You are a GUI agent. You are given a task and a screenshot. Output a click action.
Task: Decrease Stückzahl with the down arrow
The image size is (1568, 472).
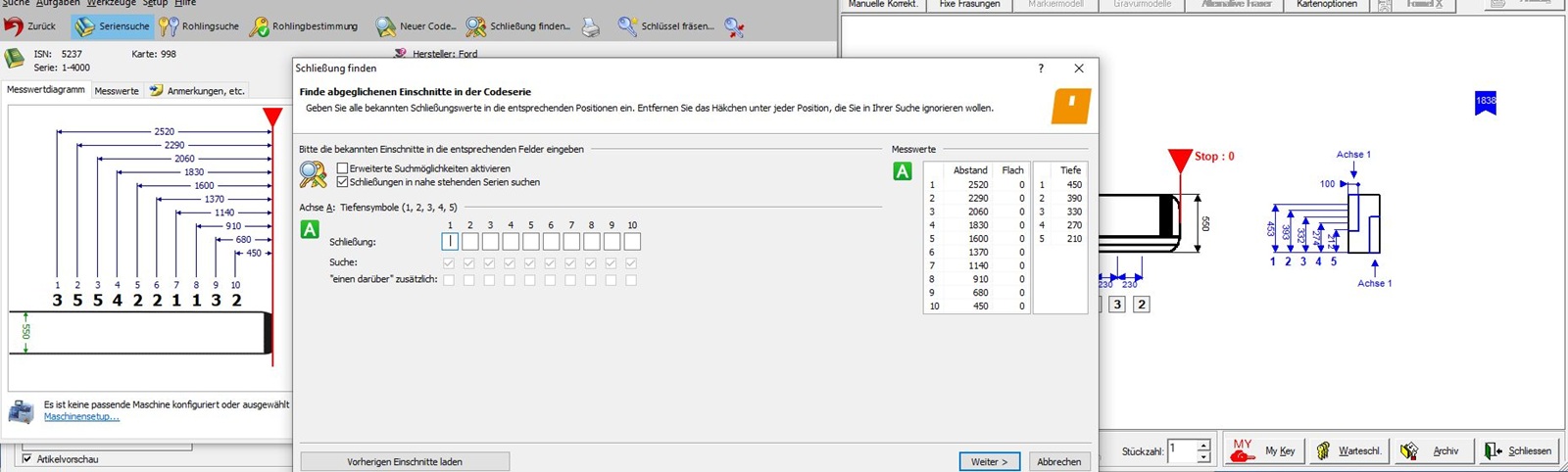point(1203,456)
